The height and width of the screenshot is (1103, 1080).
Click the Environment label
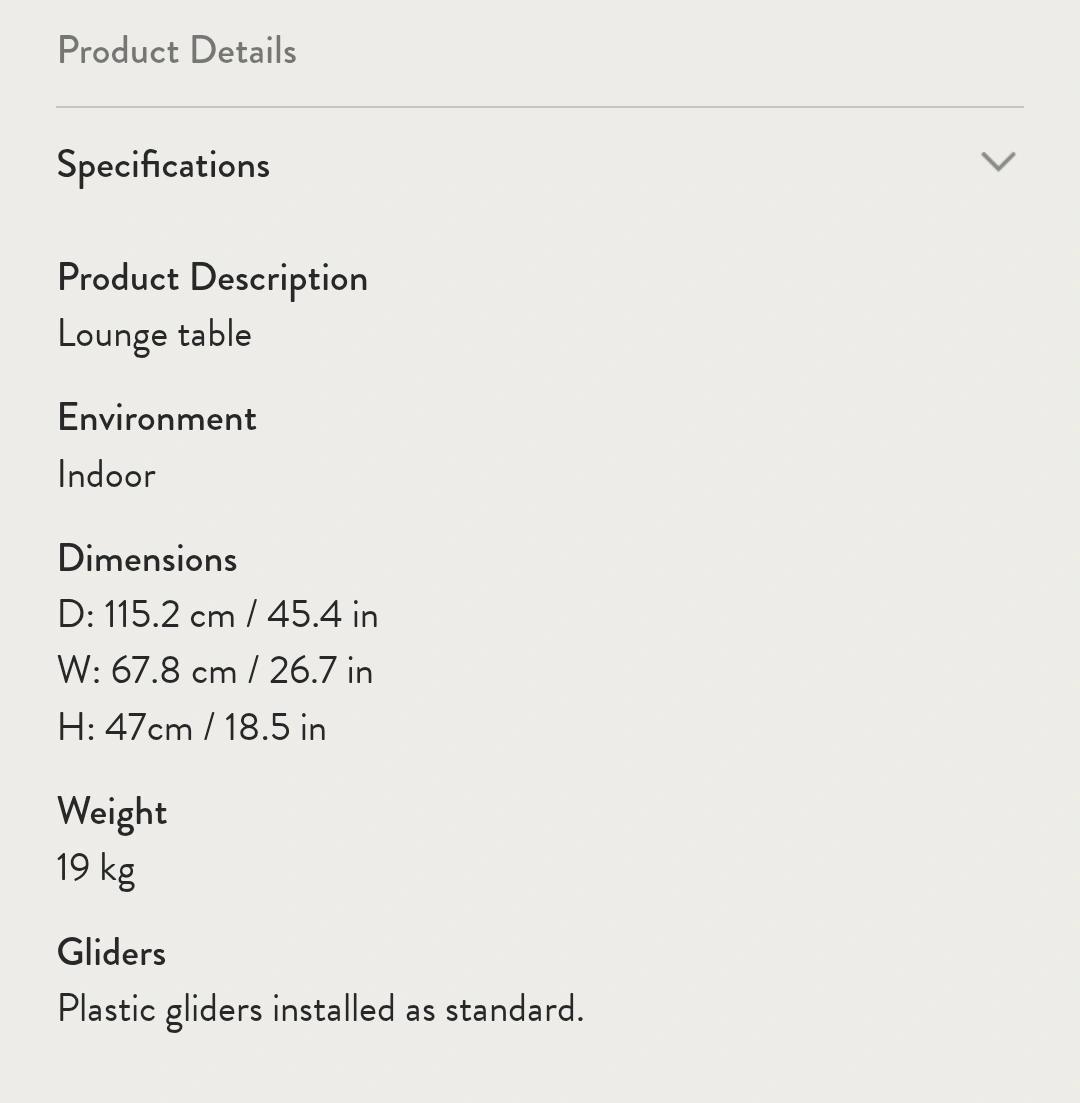(157, 418)
